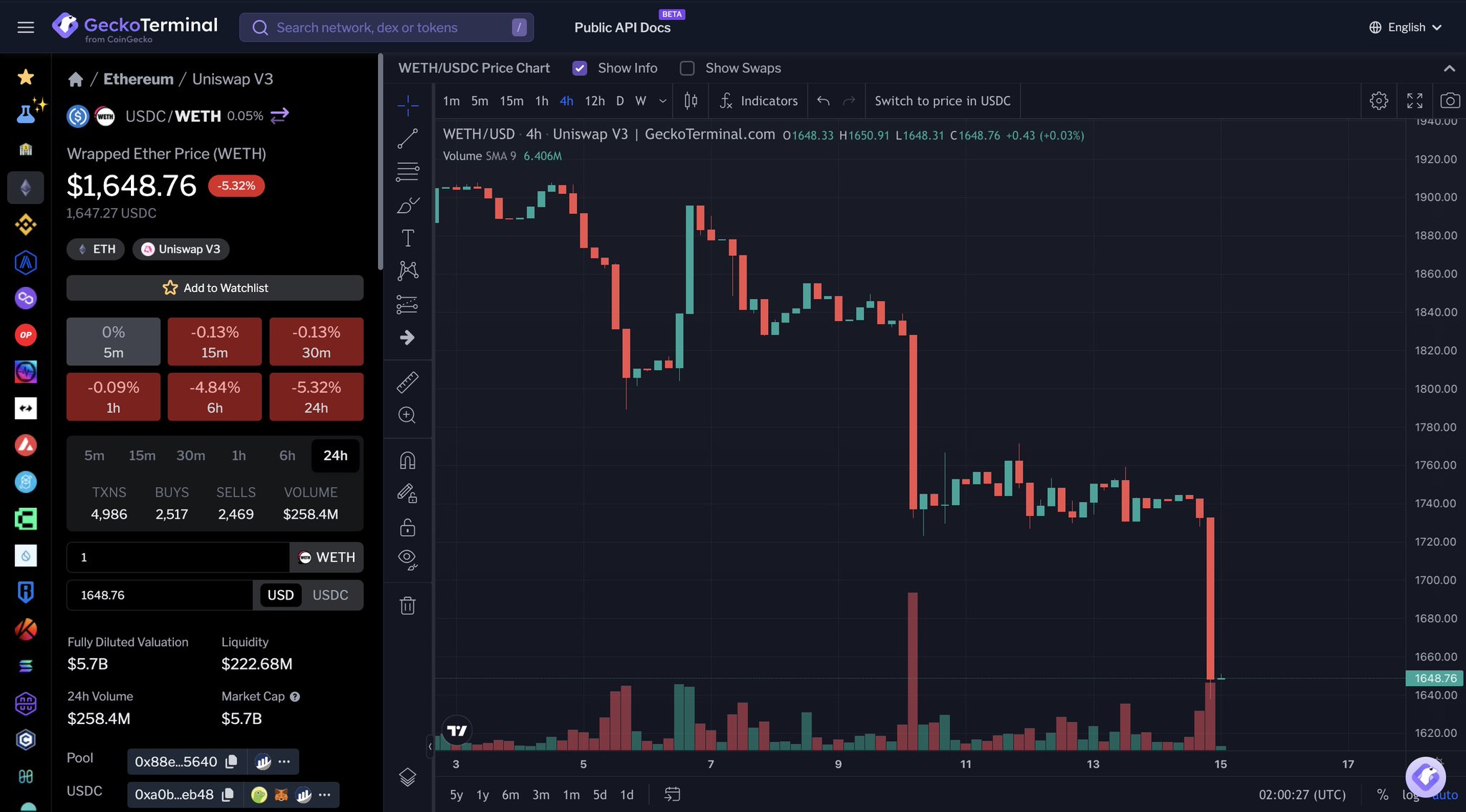
Task: Toggle percent scale on price axis
Action: (1382, 794)
